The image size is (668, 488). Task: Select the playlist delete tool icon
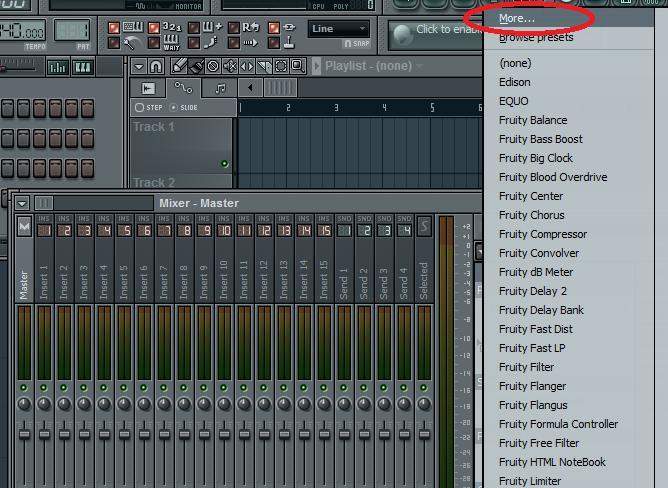[x=213, y=66]
